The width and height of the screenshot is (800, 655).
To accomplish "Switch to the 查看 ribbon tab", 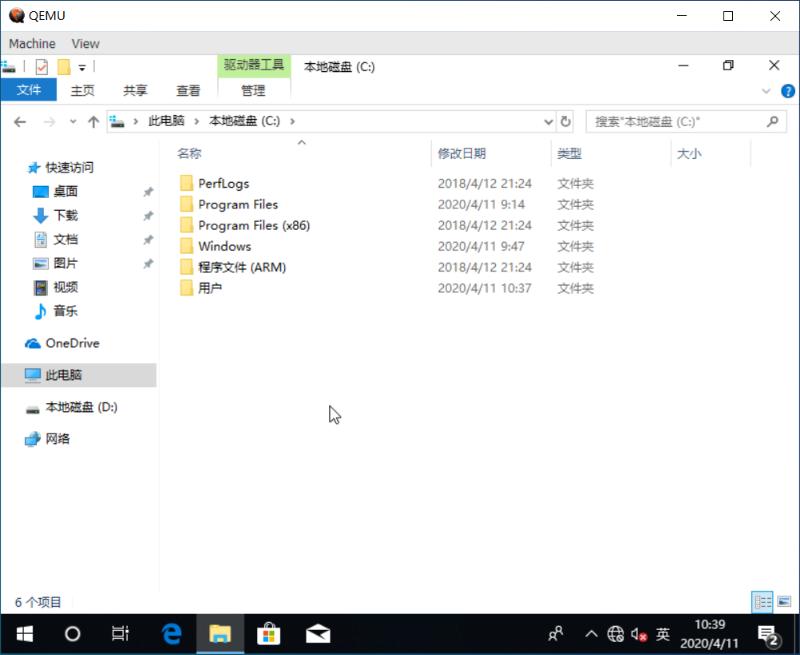I will [x=188, y=90].
